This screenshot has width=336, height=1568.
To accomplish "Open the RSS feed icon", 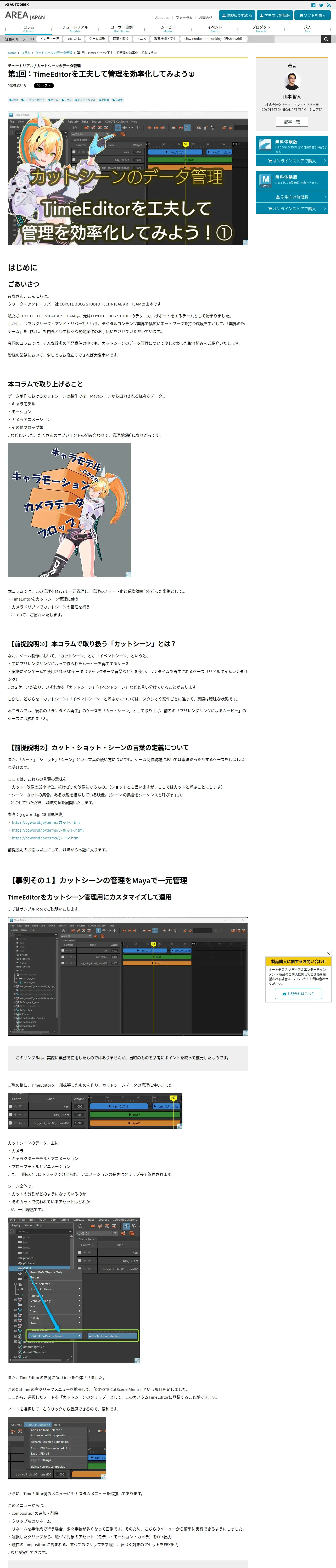I will tap(329, 5).
